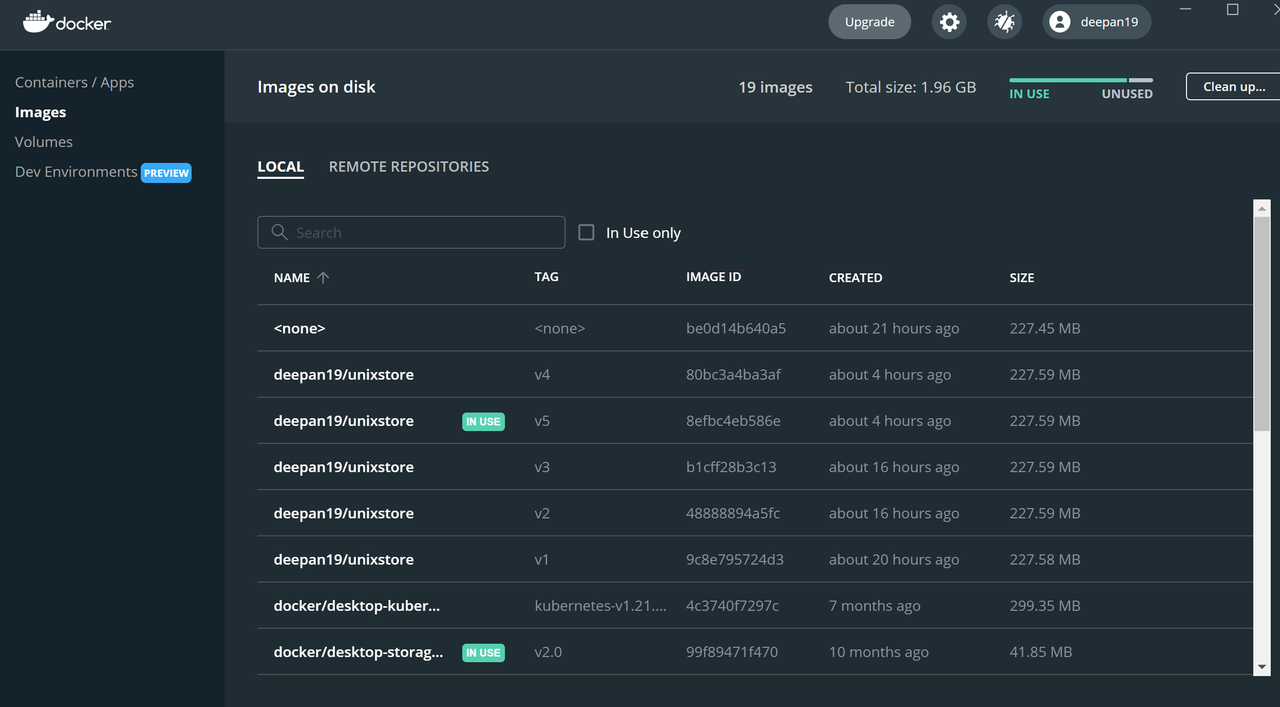
Task: Click the PREVIEW badge beside Dev Environments
Action: pyautogui.click(x=166, y=173)
